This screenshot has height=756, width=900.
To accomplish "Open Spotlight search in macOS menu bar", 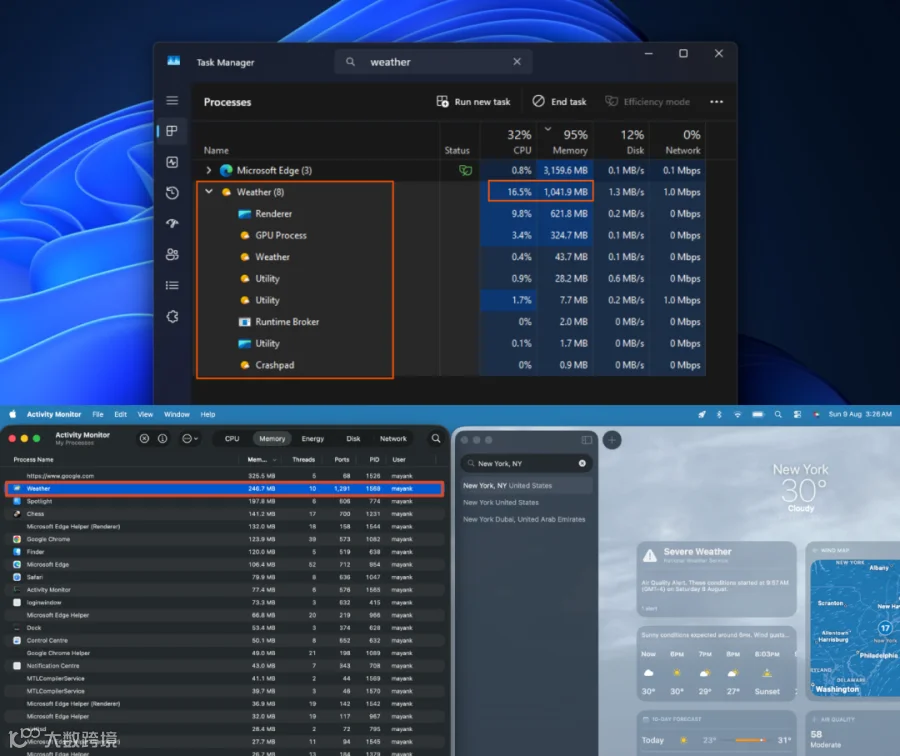I will pos(778,414).
